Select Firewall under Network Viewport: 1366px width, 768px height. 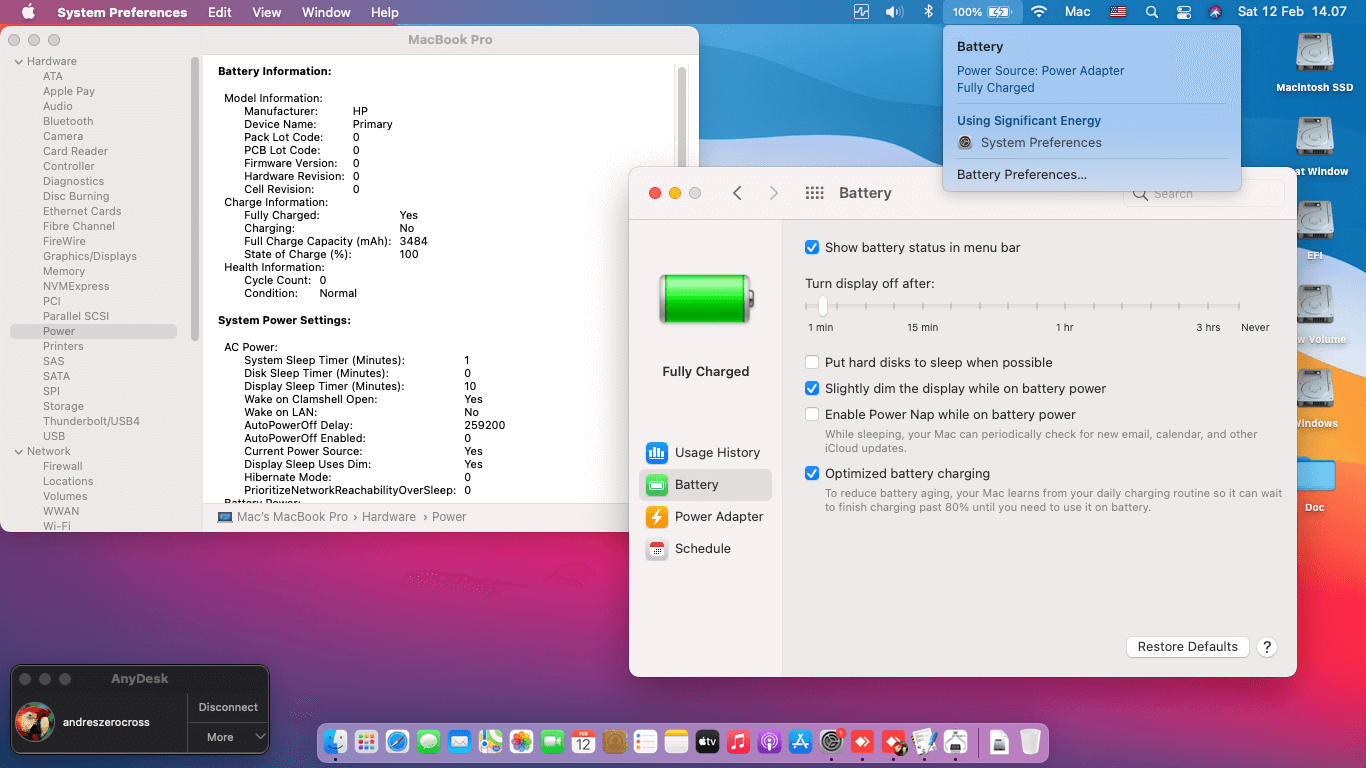tap(63, 466)
